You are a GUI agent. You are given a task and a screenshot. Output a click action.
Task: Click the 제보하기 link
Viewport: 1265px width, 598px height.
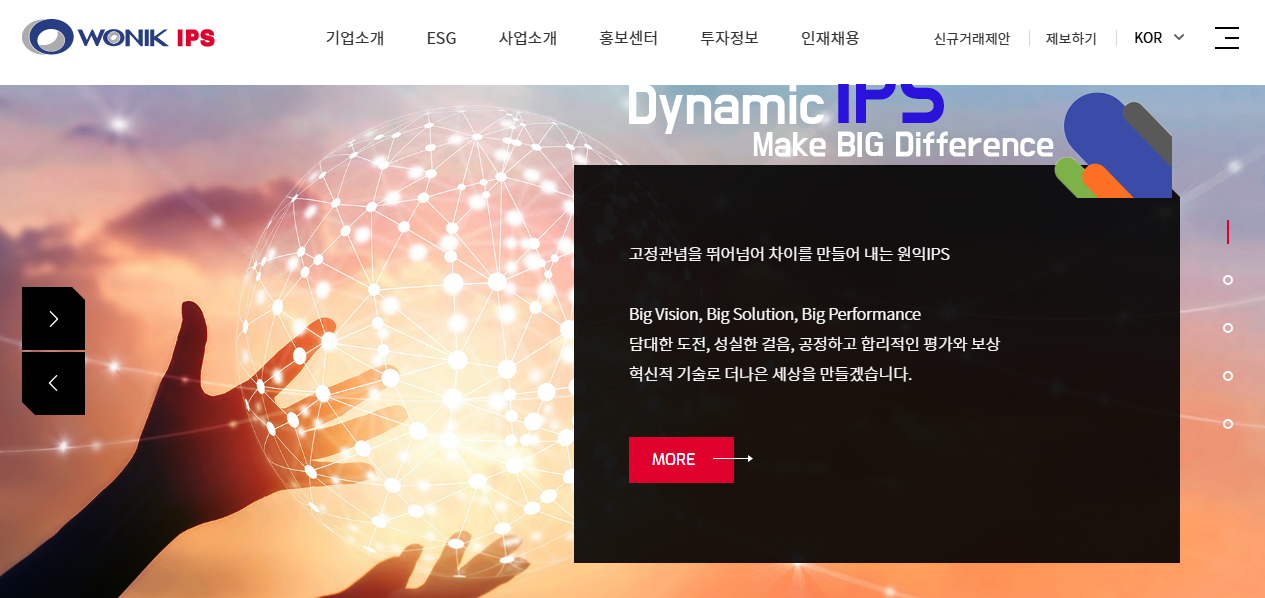click(x=1071, y=38)
